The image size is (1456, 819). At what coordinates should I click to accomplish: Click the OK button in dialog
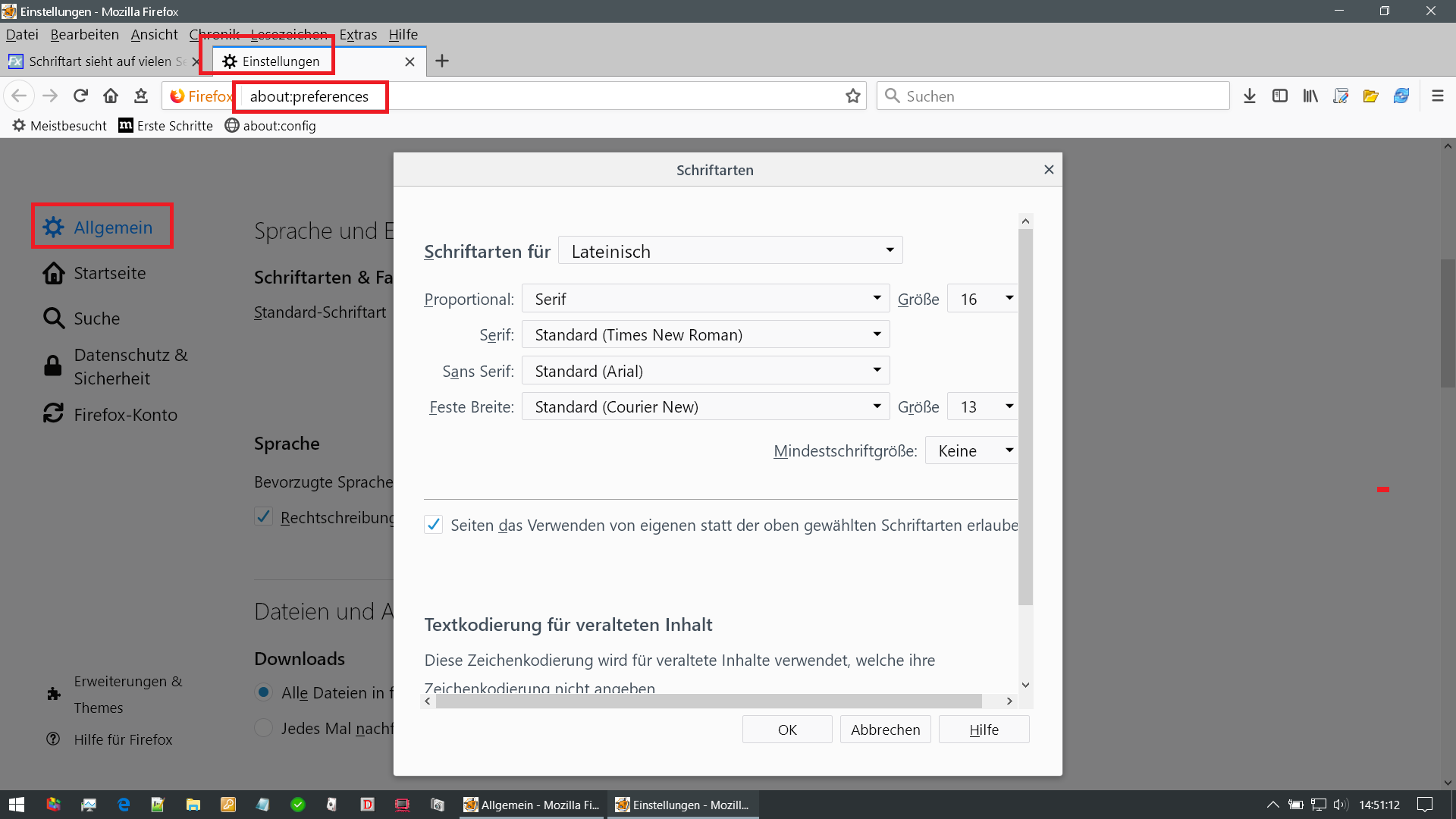(x=786, y=730)
